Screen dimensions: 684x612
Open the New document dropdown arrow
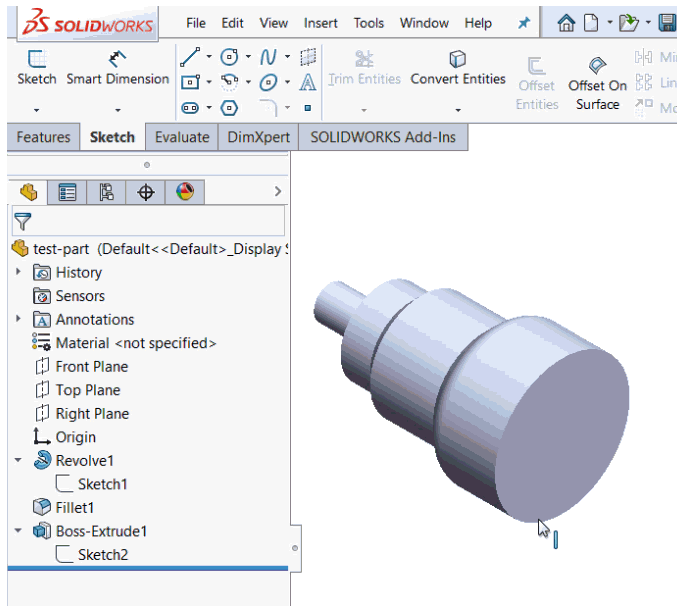(x=610, y=22)
